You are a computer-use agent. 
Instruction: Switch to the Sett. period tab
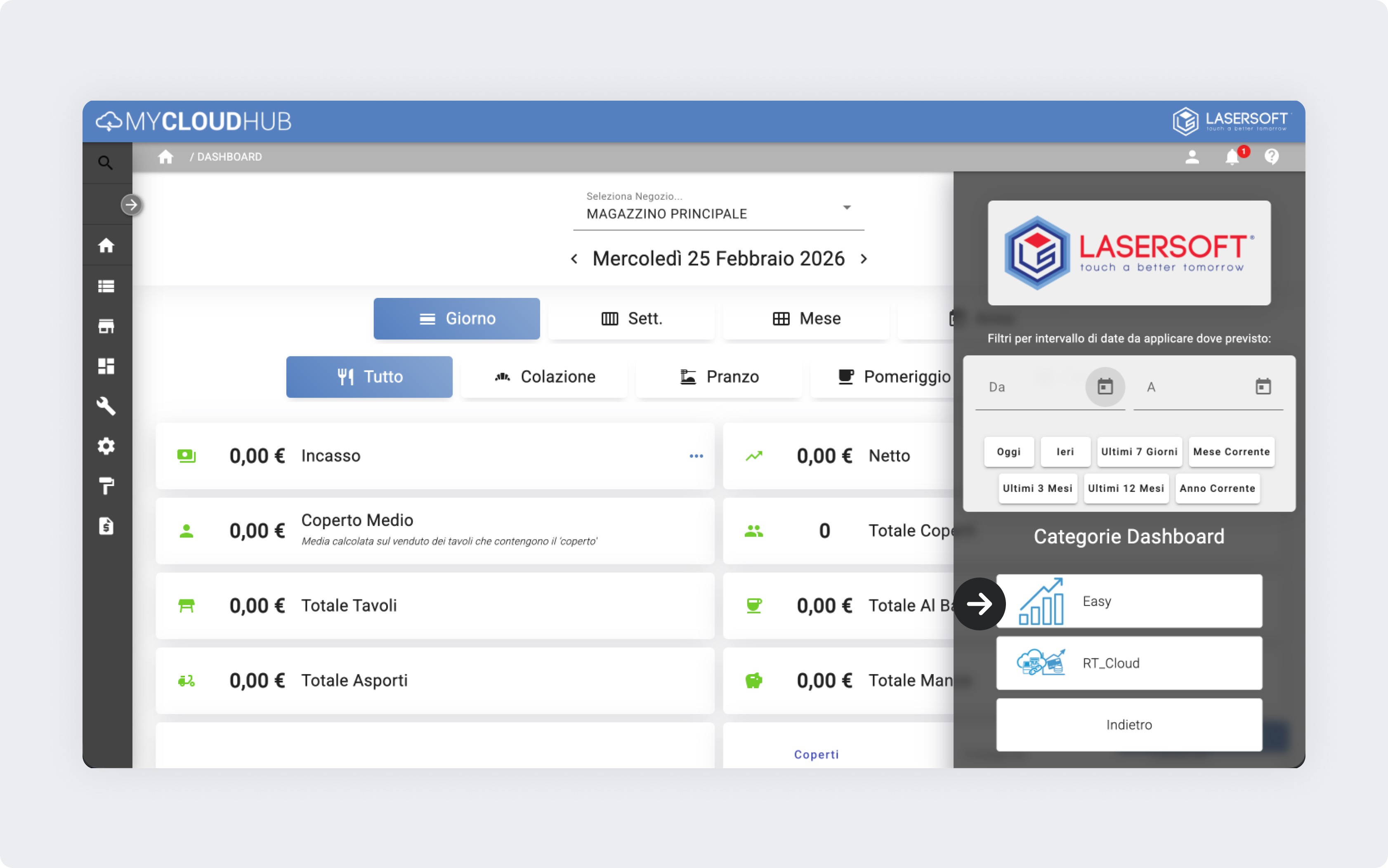pyautogui.click(x=631, y=318)
